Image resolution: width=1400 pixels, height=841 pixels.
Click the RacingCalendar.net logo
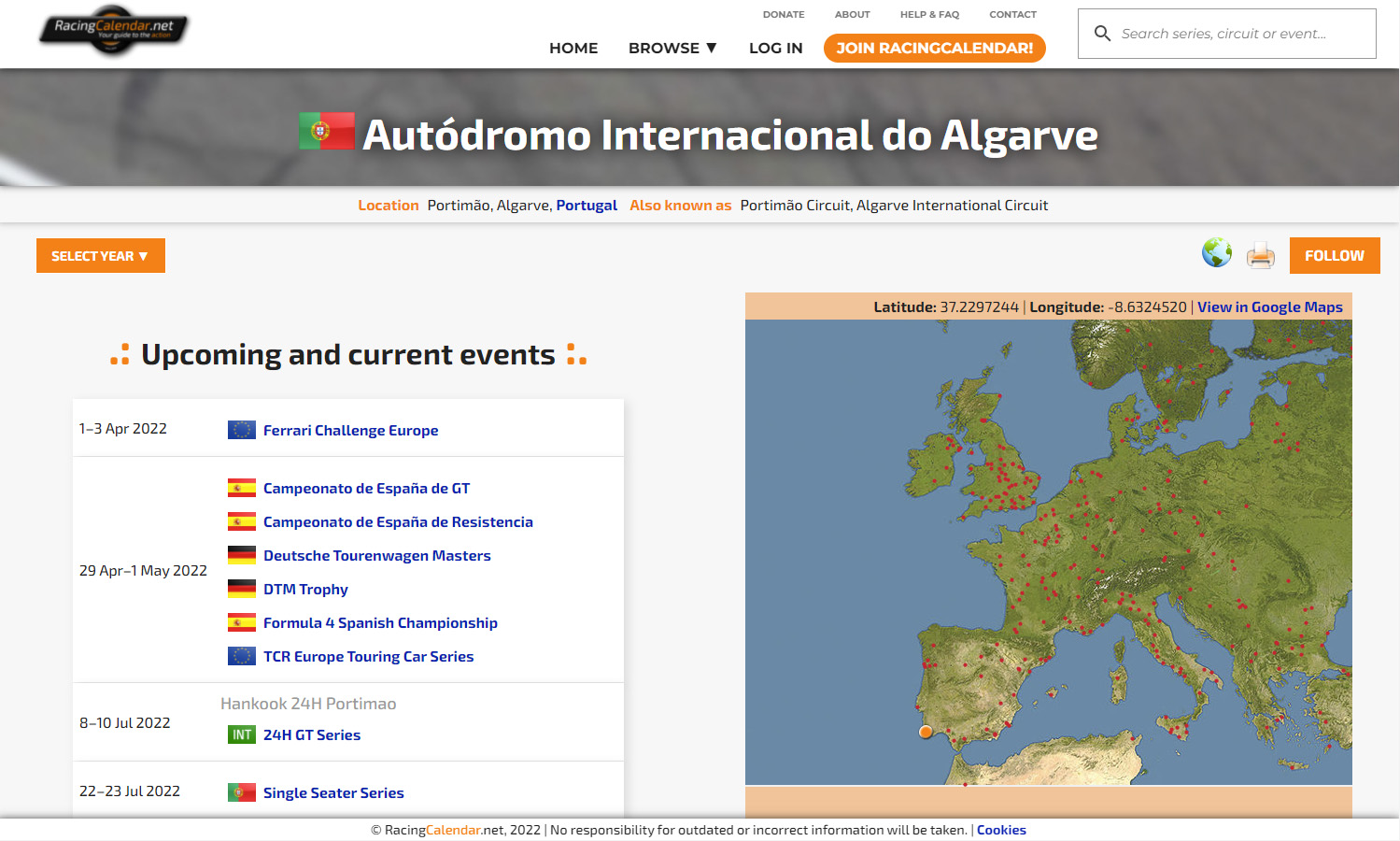tap(114, 30)
